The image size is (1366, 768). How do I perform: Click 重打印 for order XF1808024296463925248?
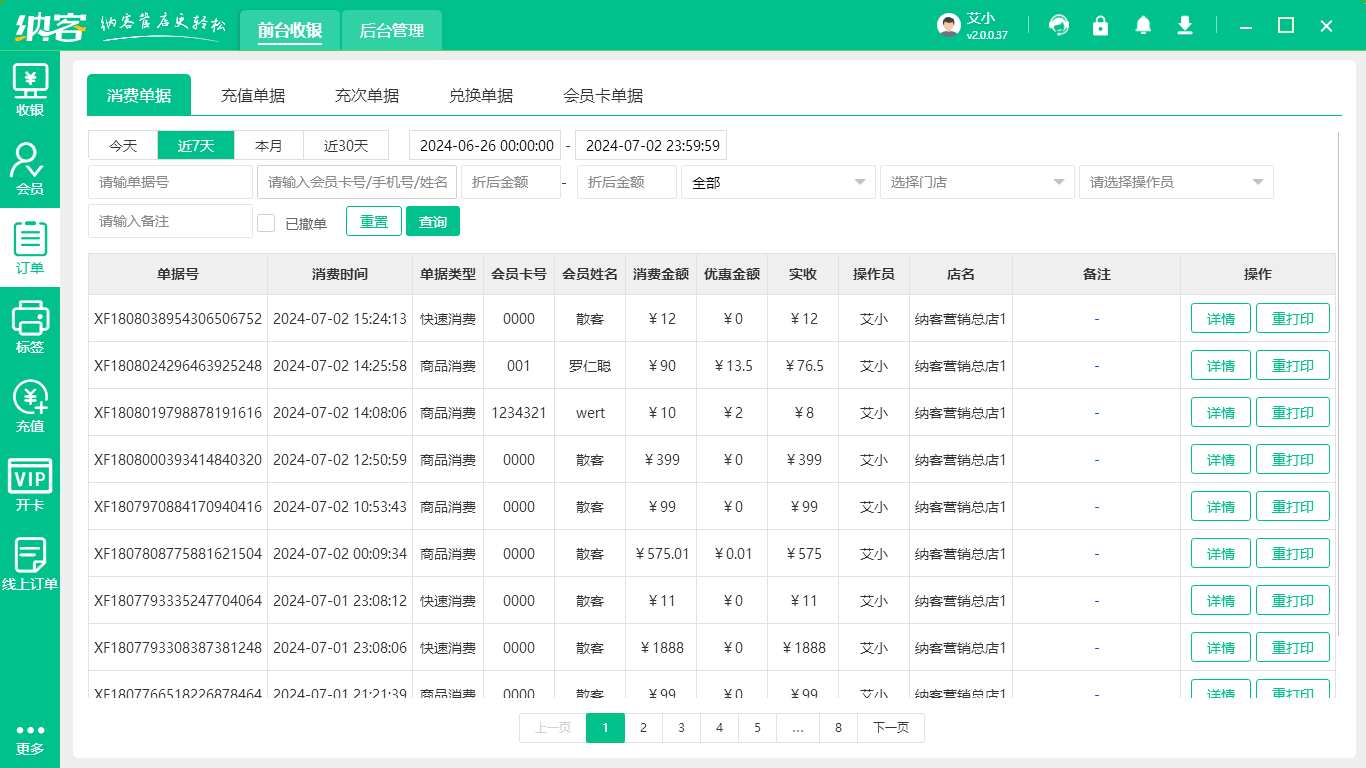(x=1293, y=366)
